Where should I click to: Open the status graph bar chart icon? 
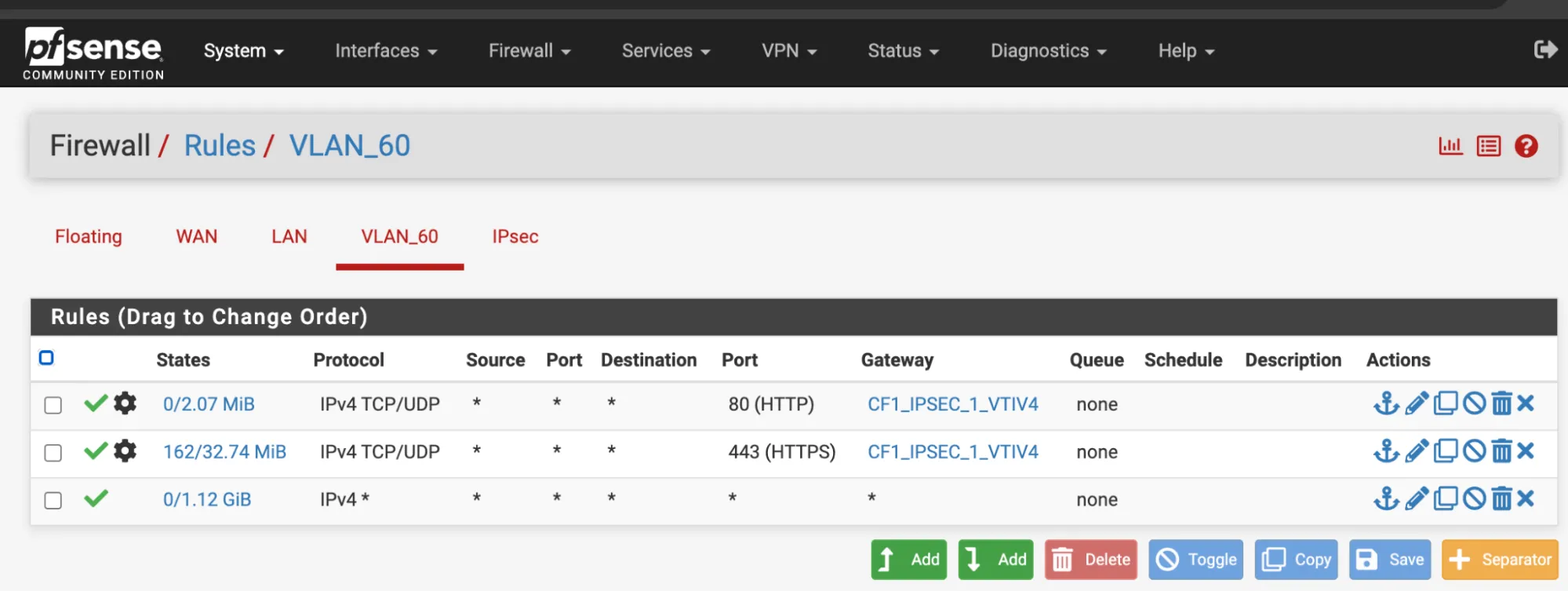tap(1450, 146)
